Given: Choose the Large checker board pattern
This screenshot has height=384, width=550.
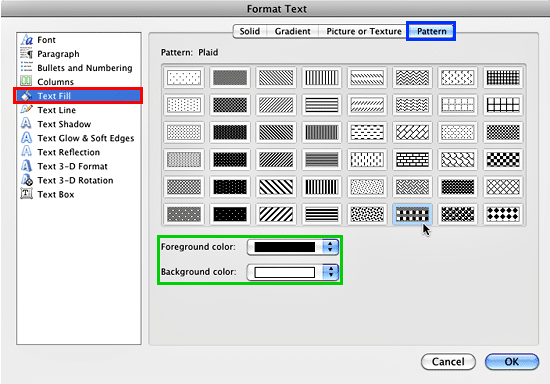Looking at the screenshot, I should [503, 159].
